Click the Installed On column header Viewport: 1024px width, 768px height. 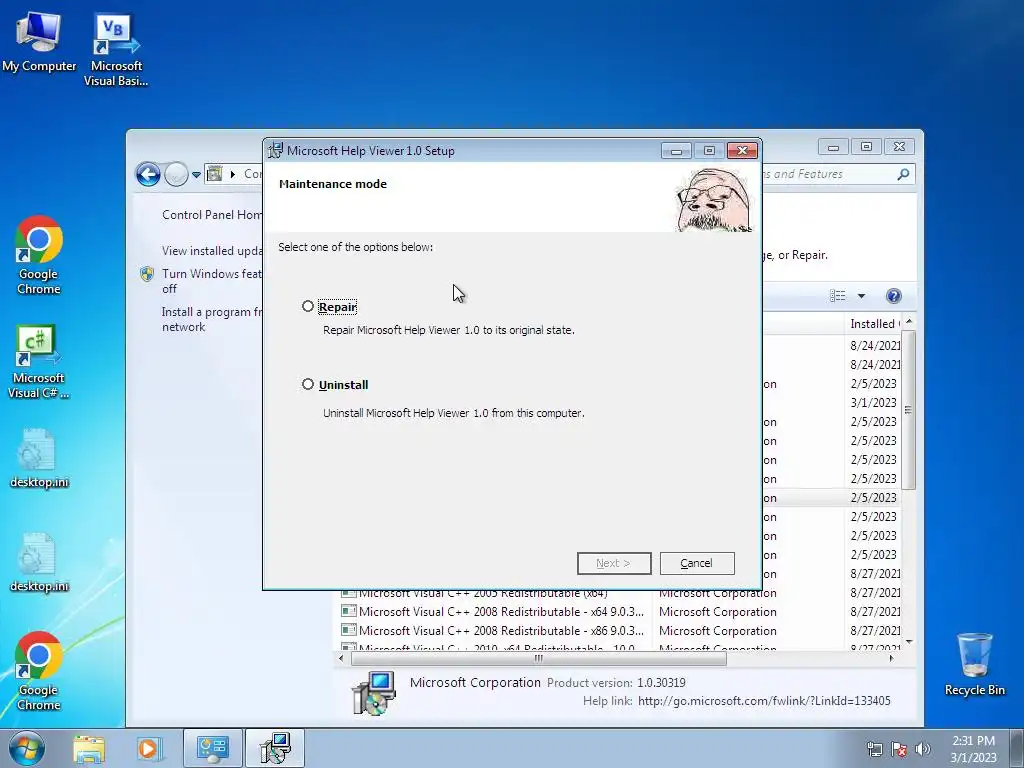[874, 324]
